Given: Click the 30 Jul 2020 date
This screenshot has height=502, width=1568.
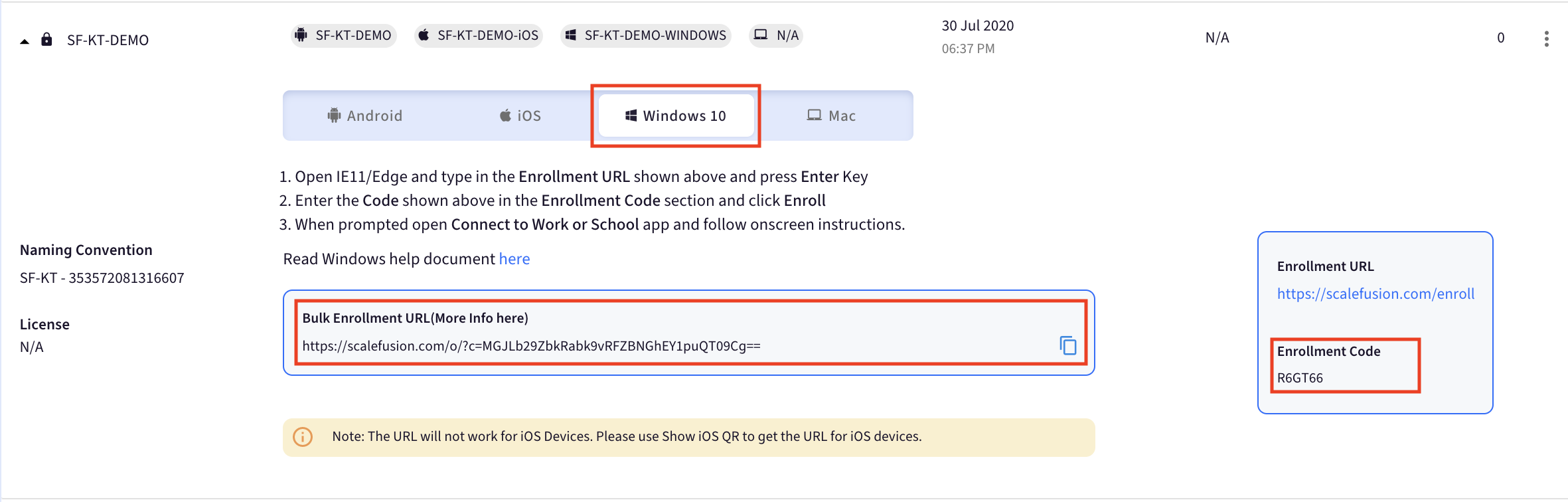Looking at the screenshot, I should [x=978, y=26].
